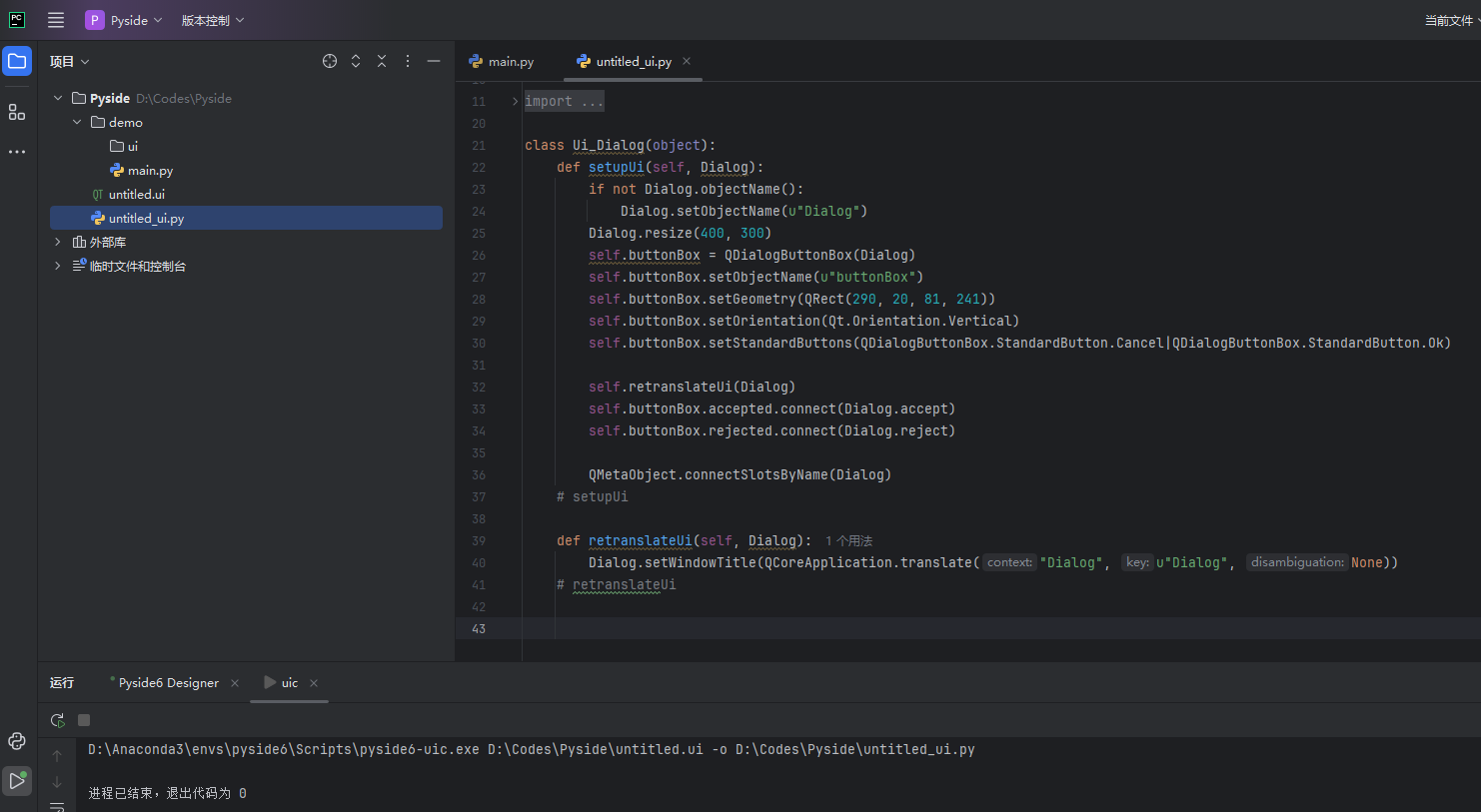1481x812 pixels.
Task: Click the QMetaObject.connectSlotsByName line
Action: tap(740, 474)
